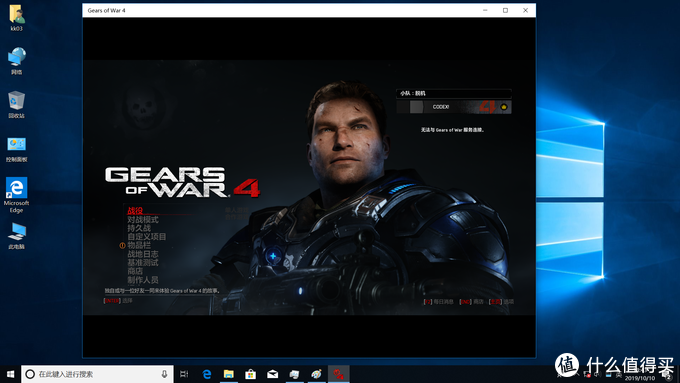Click microphone icon in search box
The image size is (680, 383).
point(164,374)
